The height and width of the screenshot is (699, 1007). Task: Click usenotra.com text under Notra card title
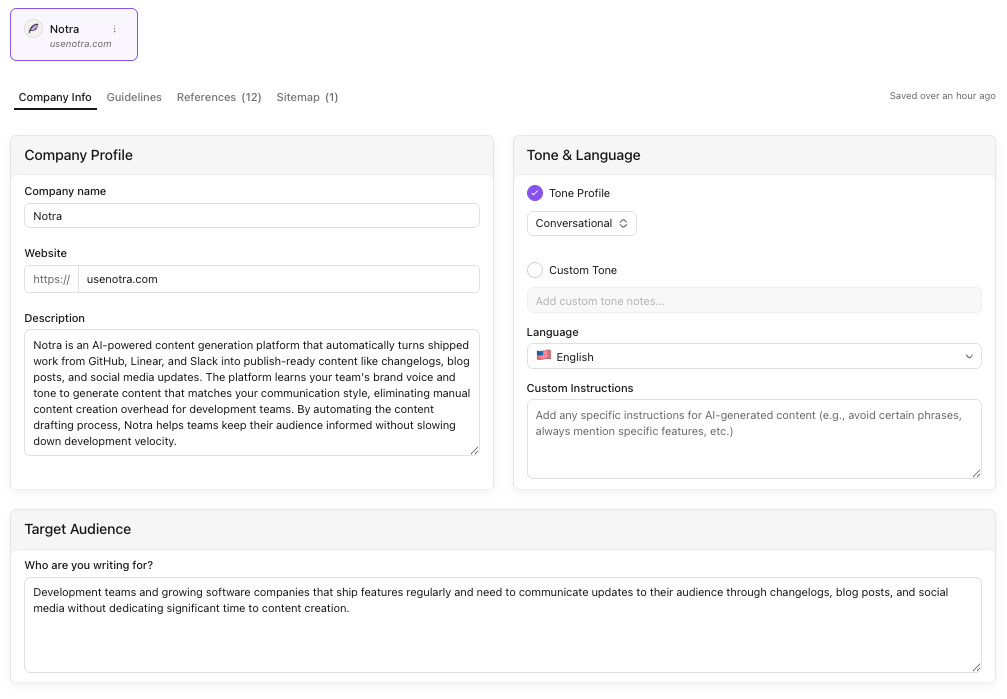pos(80,44)
